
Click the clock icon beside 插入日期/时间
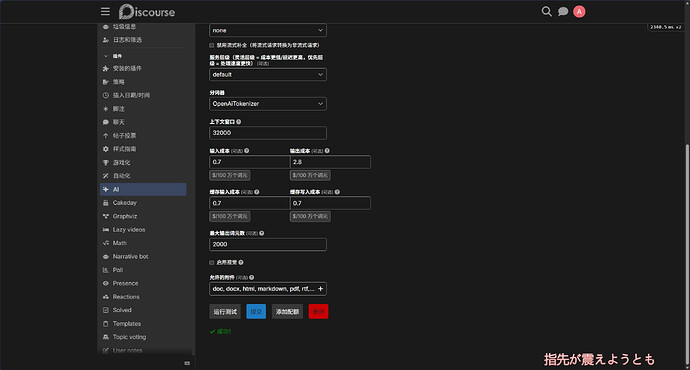coord(106,95)
